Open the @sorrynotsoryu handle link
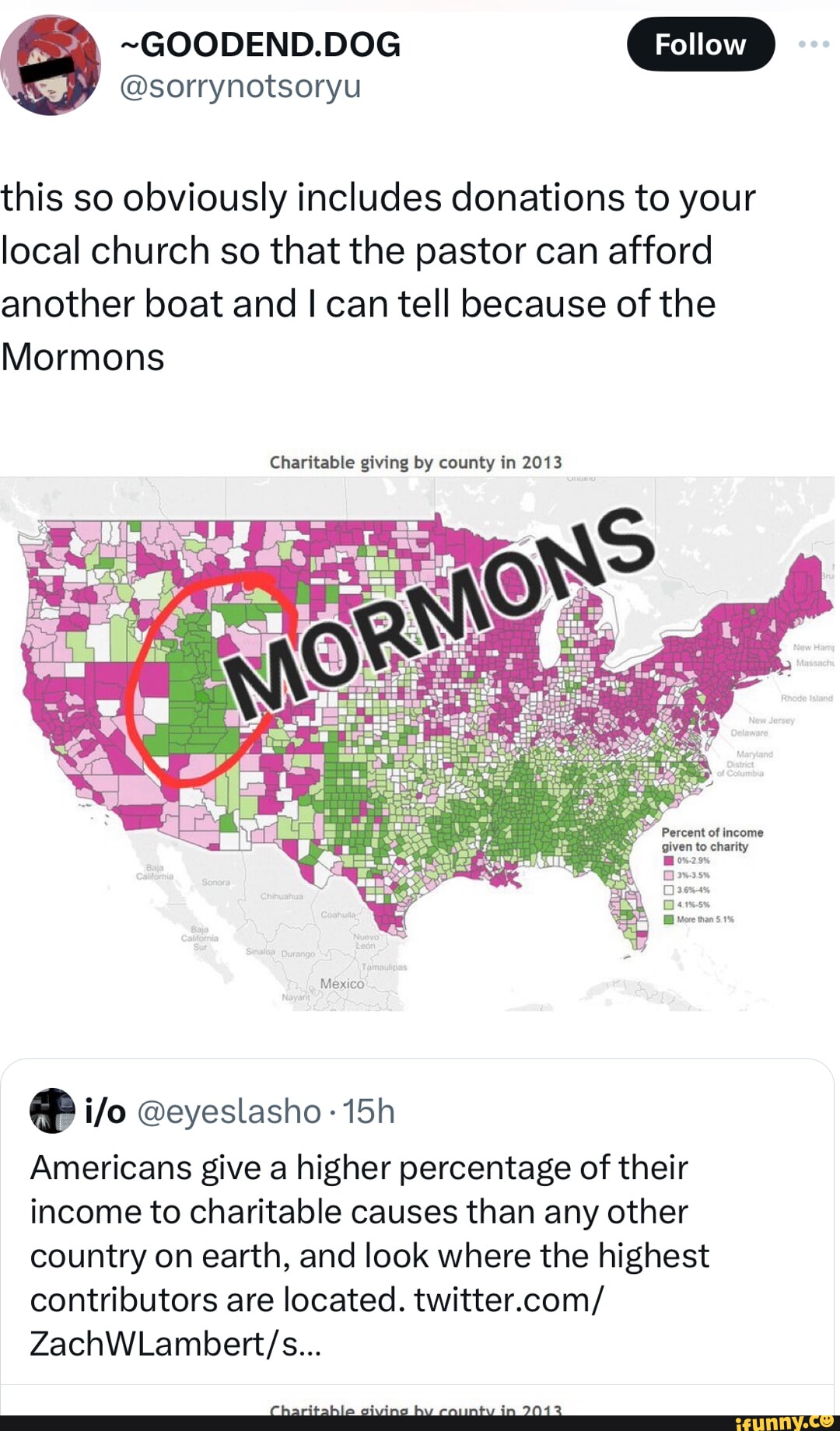 click(x=240, y=86)
